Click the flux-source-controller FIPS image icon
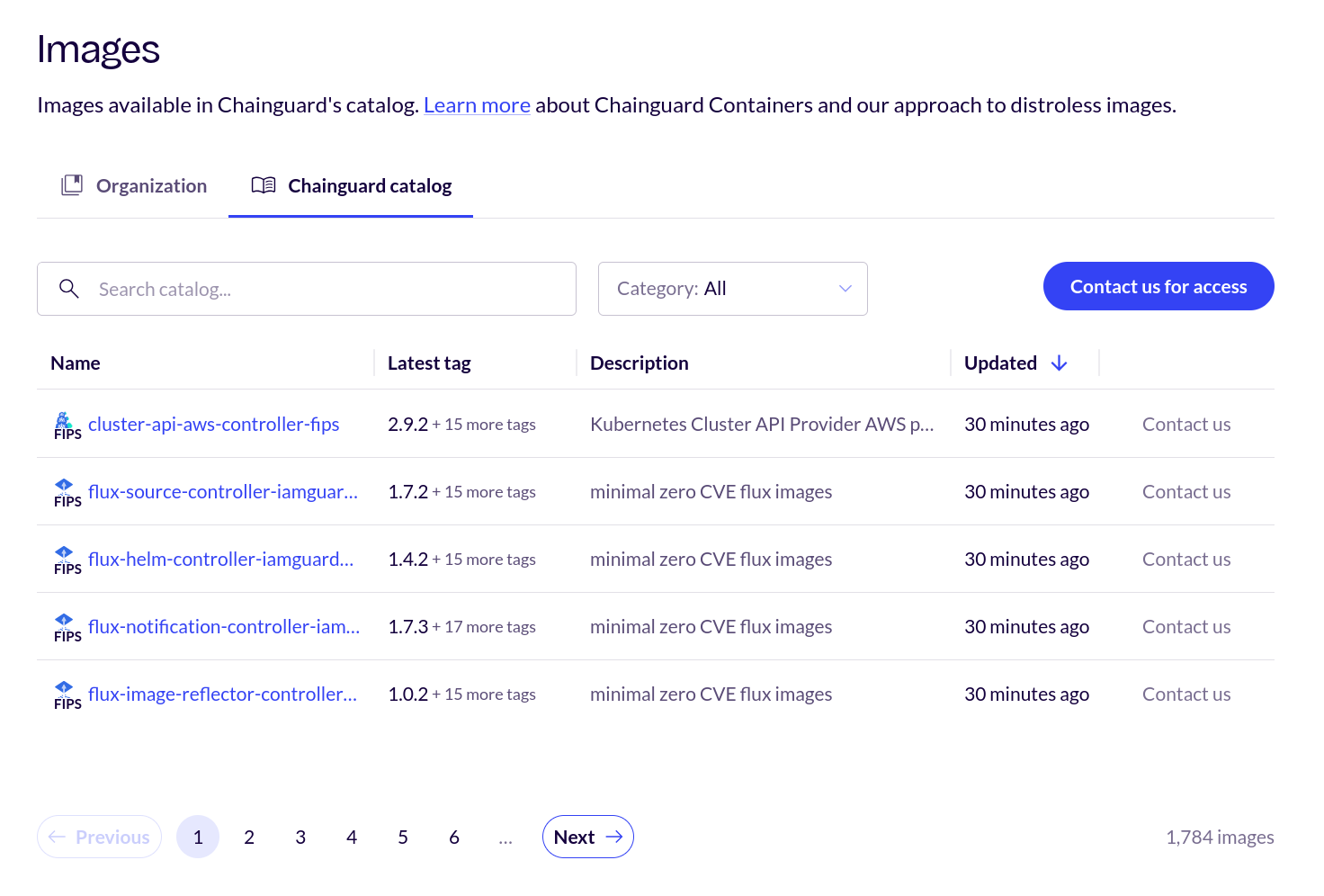 tap(67, 492)
